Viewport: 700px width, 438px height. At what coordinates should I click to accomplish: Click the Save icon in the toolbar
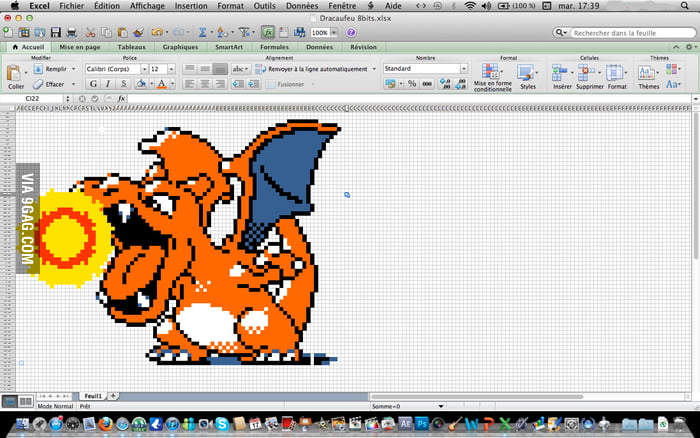click(x=56, y=33)
